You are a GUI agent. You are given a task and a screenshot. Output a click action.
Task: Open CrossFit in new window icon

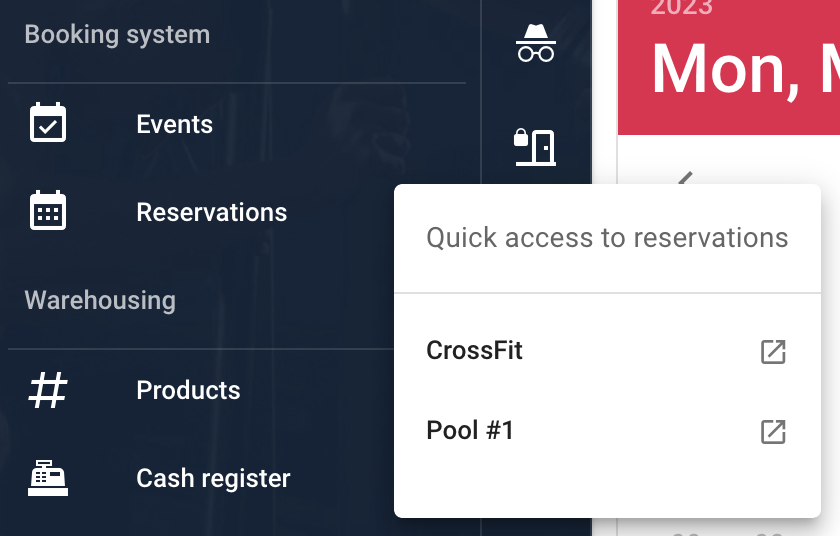(773, 352)
